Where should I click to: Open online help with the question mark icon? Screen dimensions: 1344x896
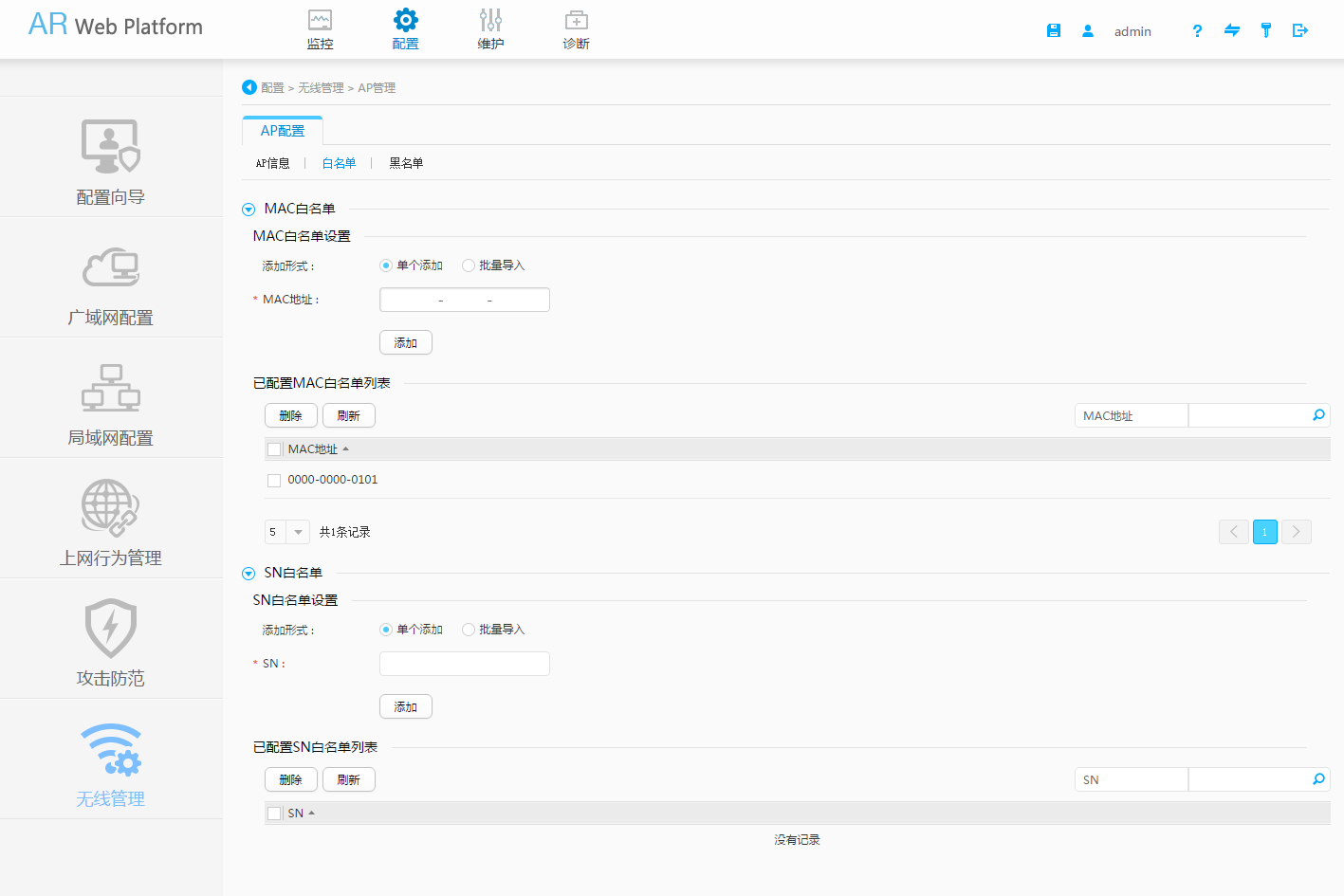point(1197,30)
